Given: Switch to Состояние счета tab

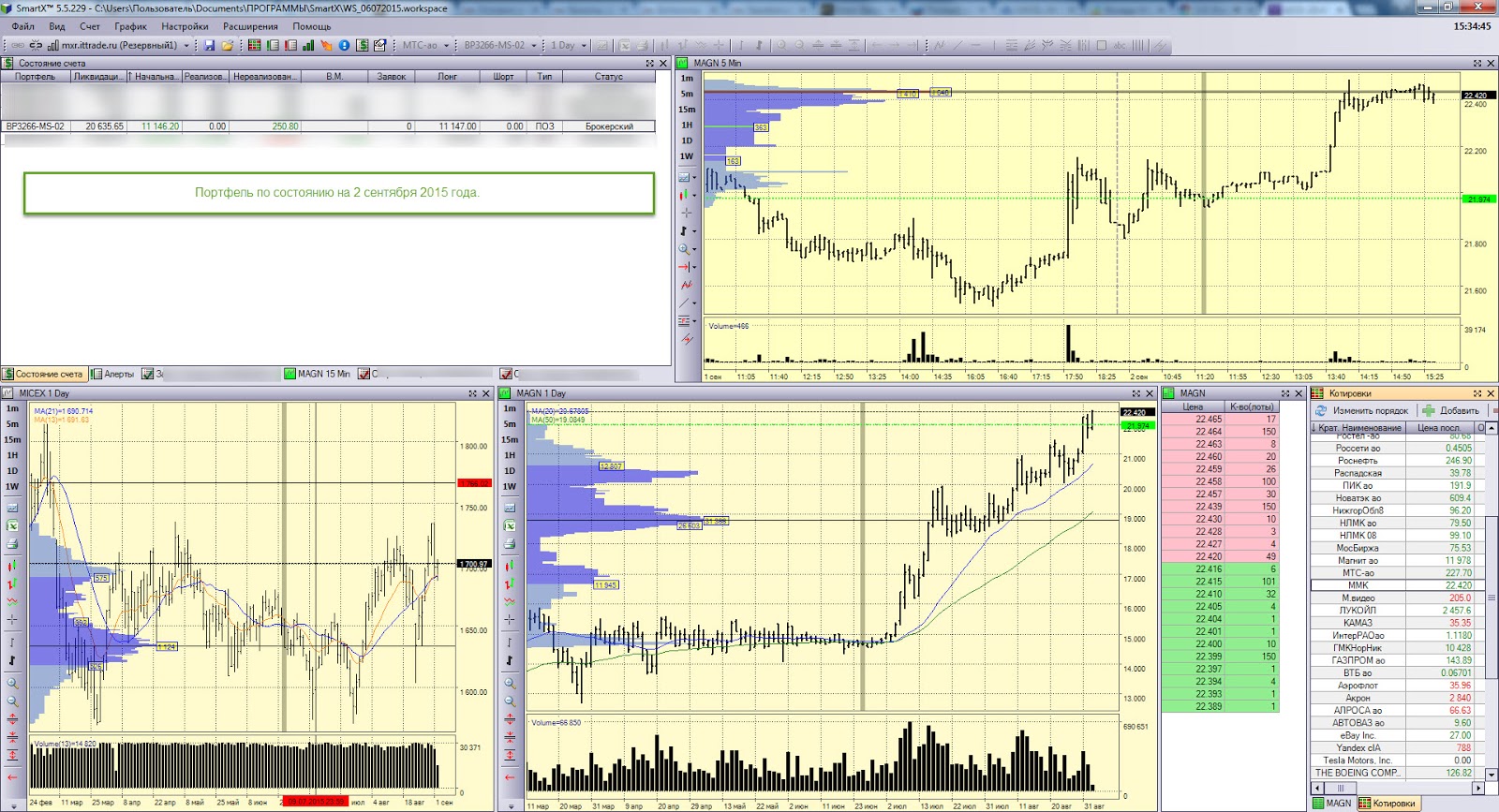Looking at the screenshot, I should click(43, 374).
